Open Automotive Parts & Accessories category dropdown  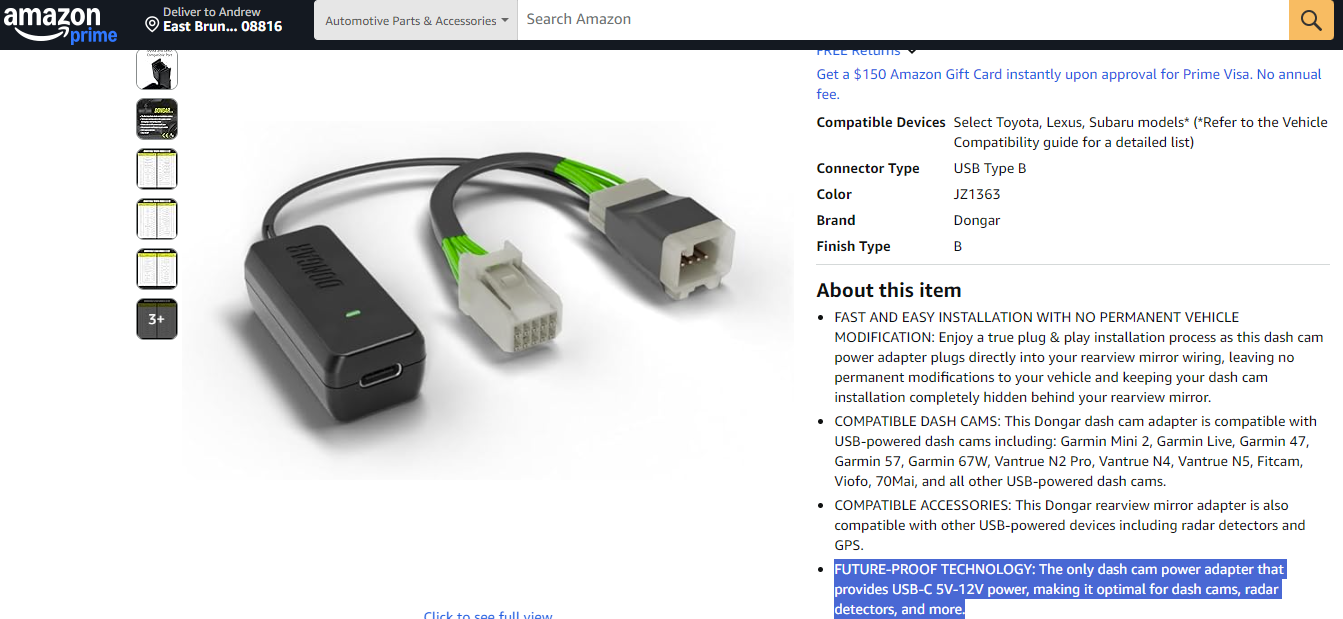pyautogui.click(x=416, y=20)
